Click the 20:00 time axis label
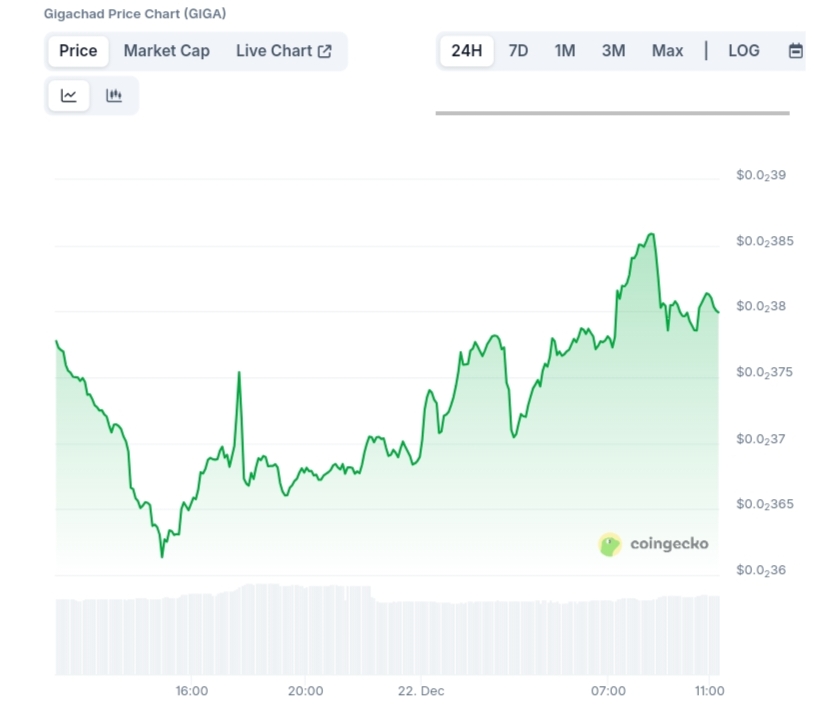836x712 pixels. coord(306,691)
